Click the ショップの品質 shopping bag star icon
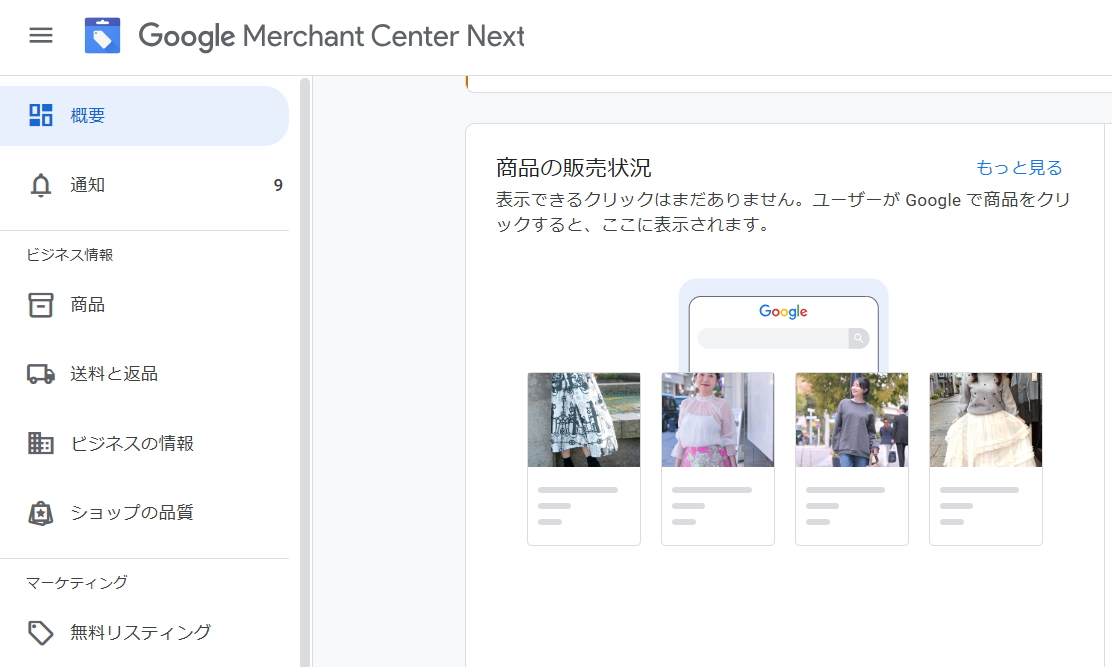 tap(41, 513)
